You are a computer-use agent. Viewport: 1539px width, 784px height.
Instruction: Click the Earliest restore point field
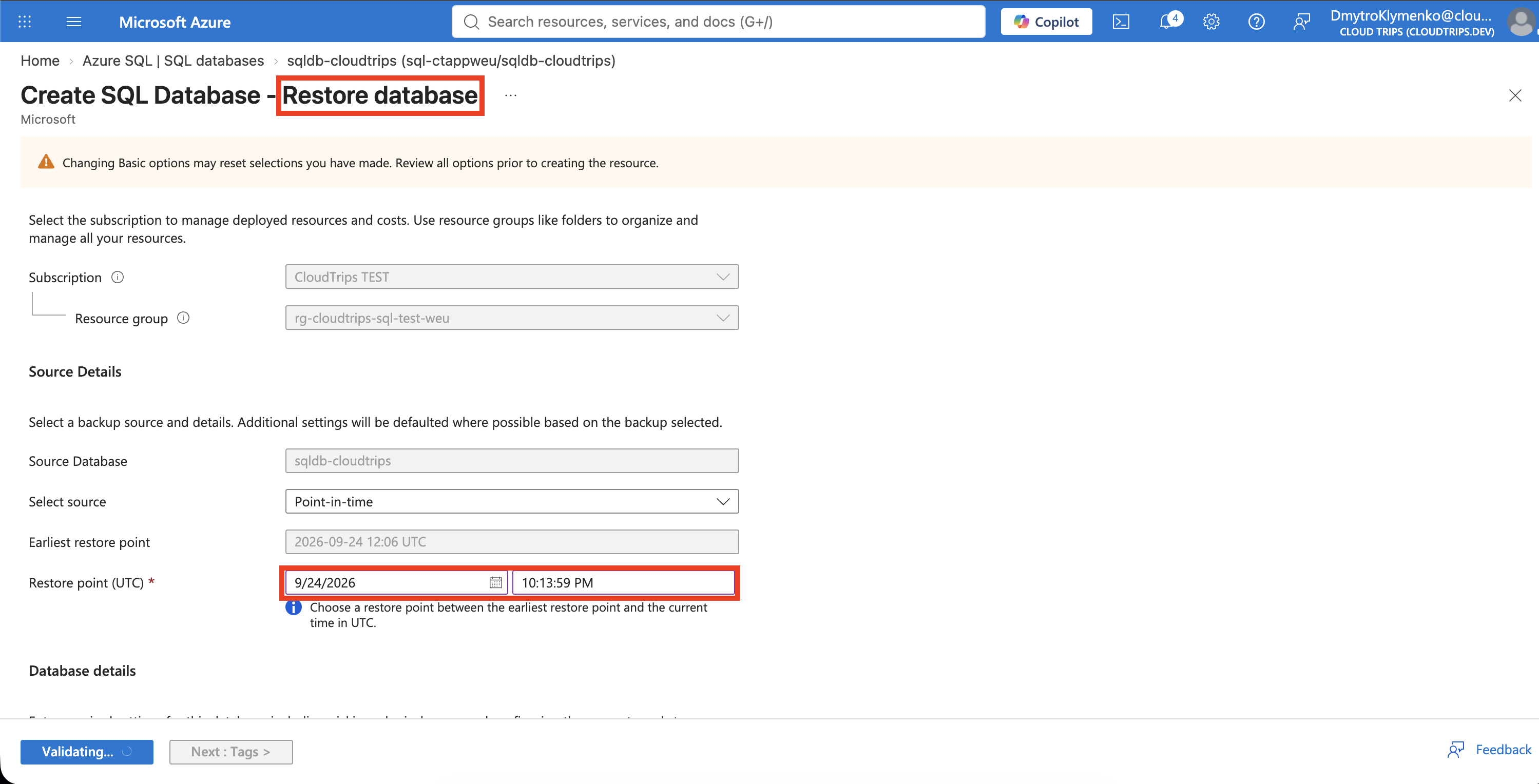(x=512, y=542)
